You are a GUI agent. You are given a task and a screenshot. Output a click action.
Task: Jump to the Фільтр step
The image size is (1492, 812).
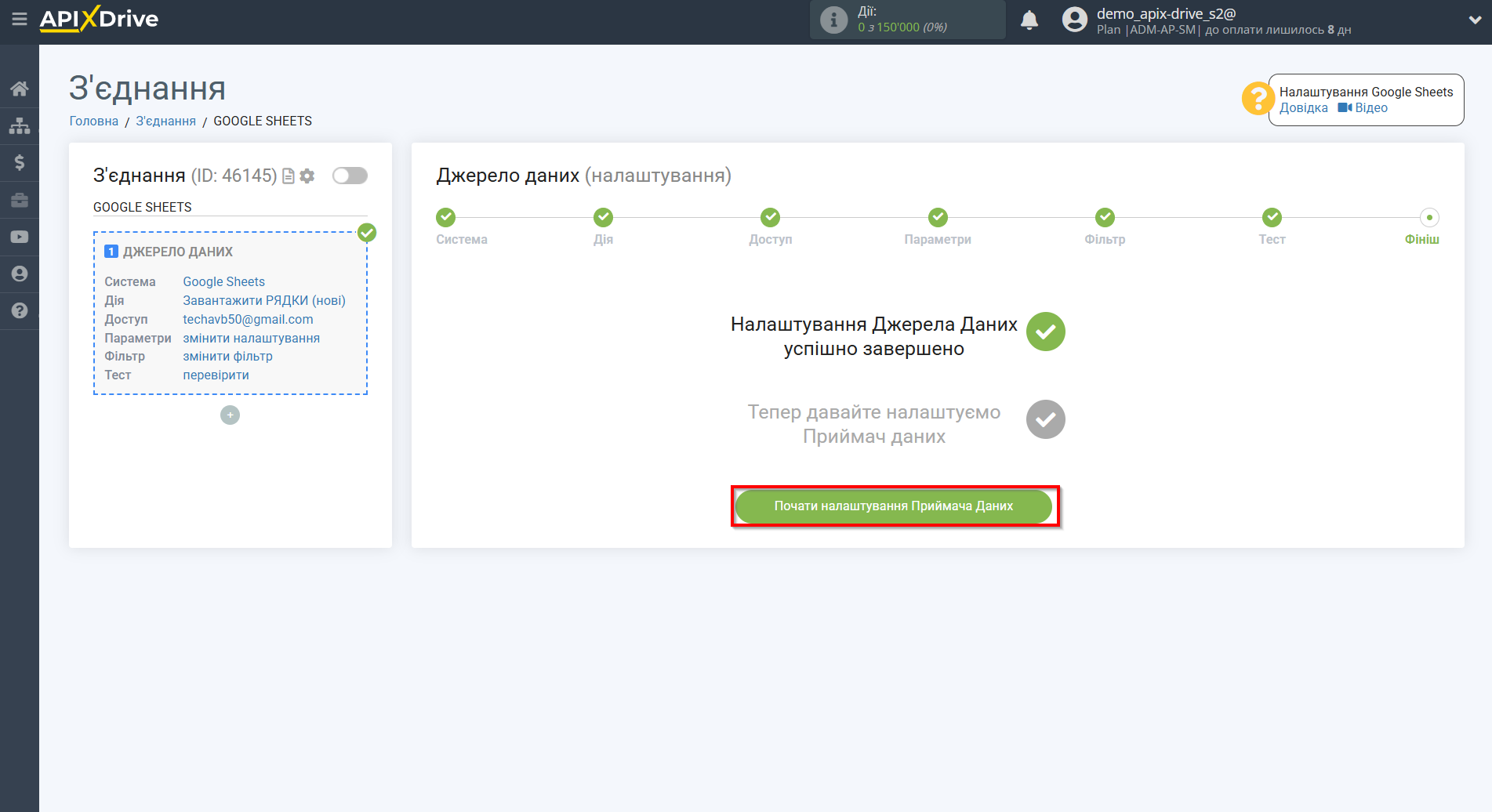pos(1105,218)
